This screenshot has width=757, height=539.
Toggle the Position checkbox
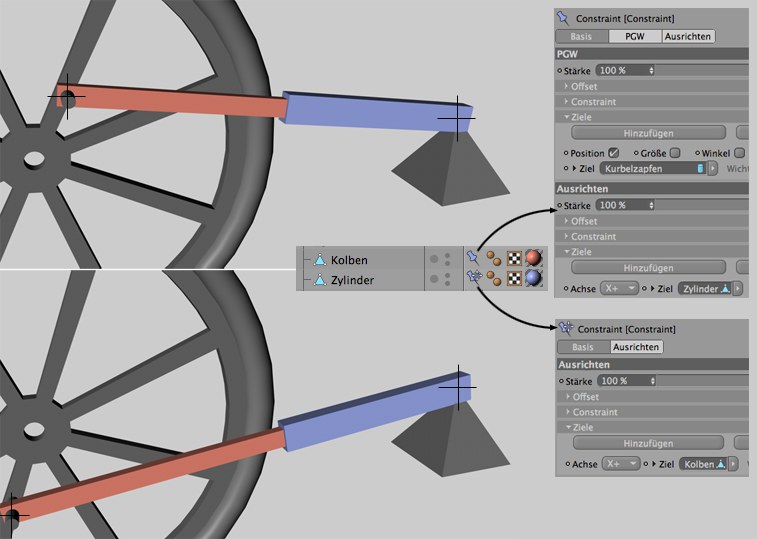(614, 152)
